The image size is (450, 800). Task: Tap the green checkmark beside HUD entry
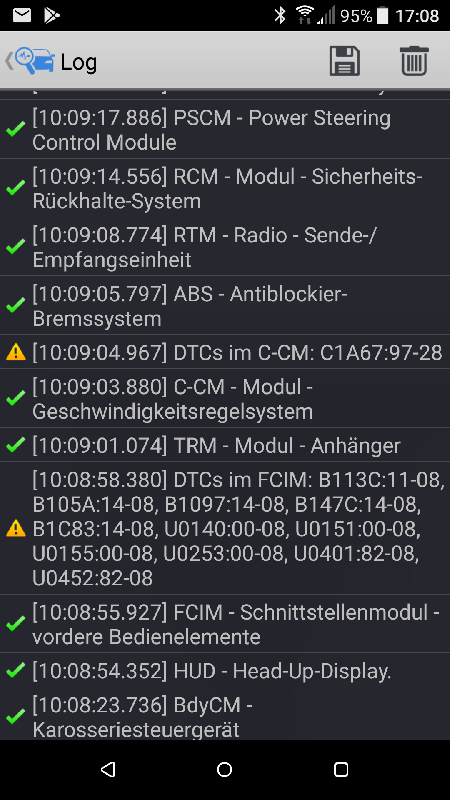[16, 670]
